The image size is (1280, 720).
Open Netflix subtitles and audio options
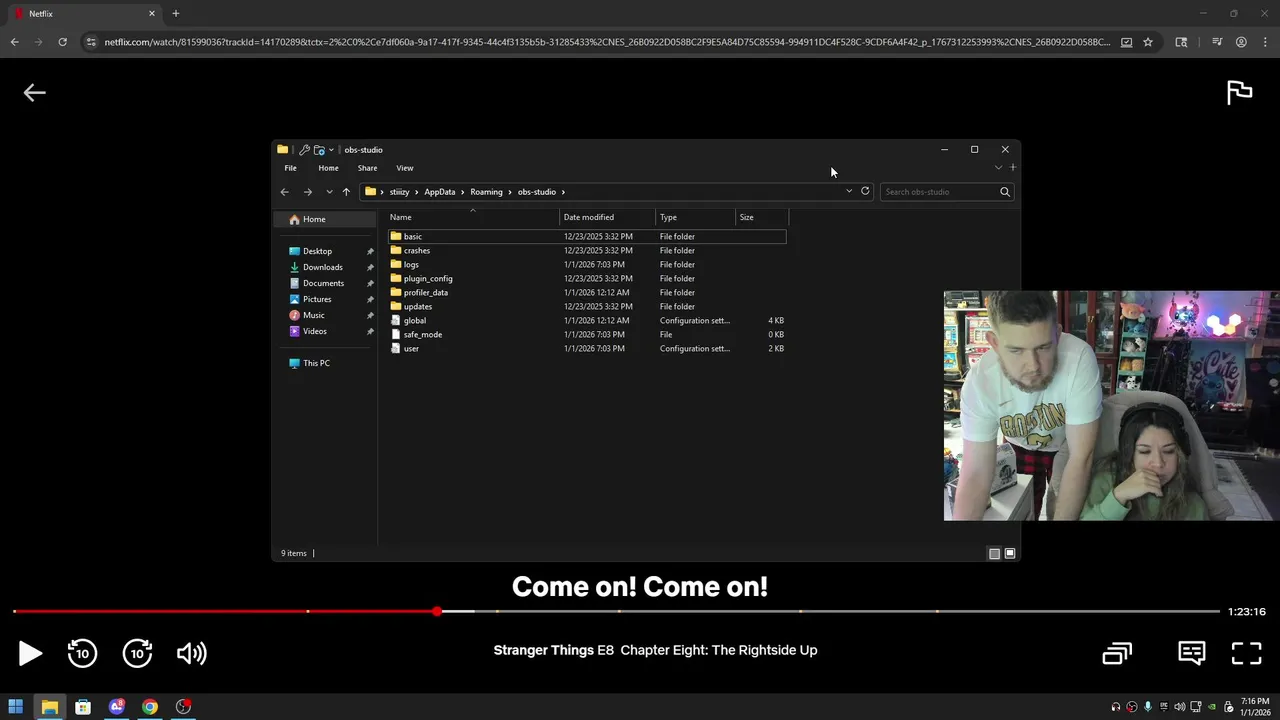coord(1191,653)
